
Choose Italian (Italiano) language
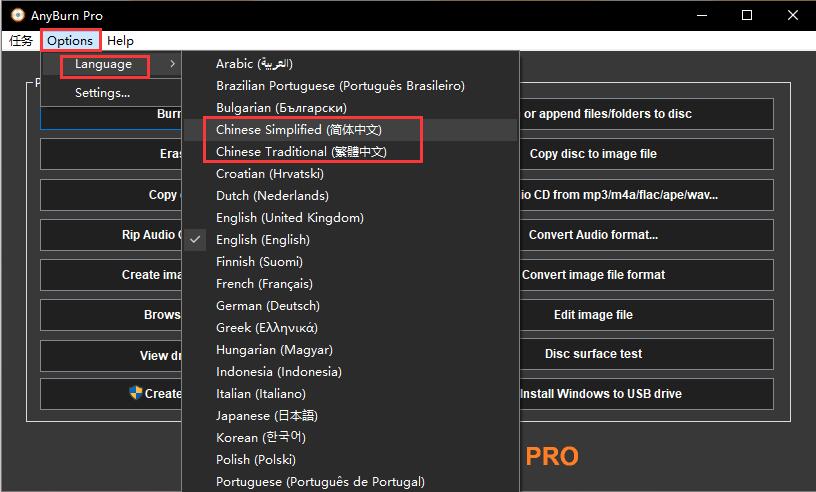[350, 394]
